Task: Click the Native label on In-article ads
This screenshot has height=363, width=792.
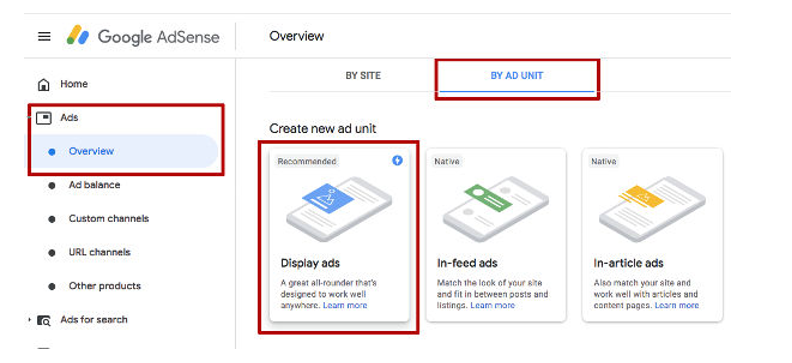Action: pyautogui.click(x=604, y=162)
